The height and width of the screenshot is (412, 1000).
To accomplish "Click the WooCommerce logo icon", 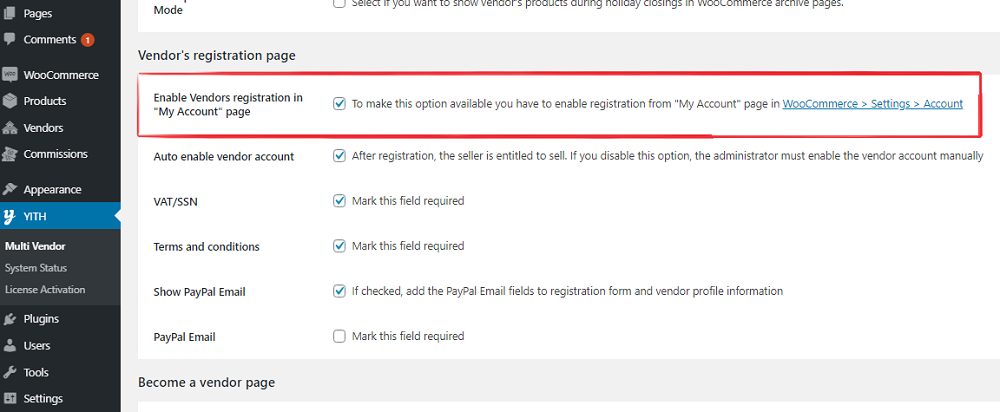I will 10,75.
